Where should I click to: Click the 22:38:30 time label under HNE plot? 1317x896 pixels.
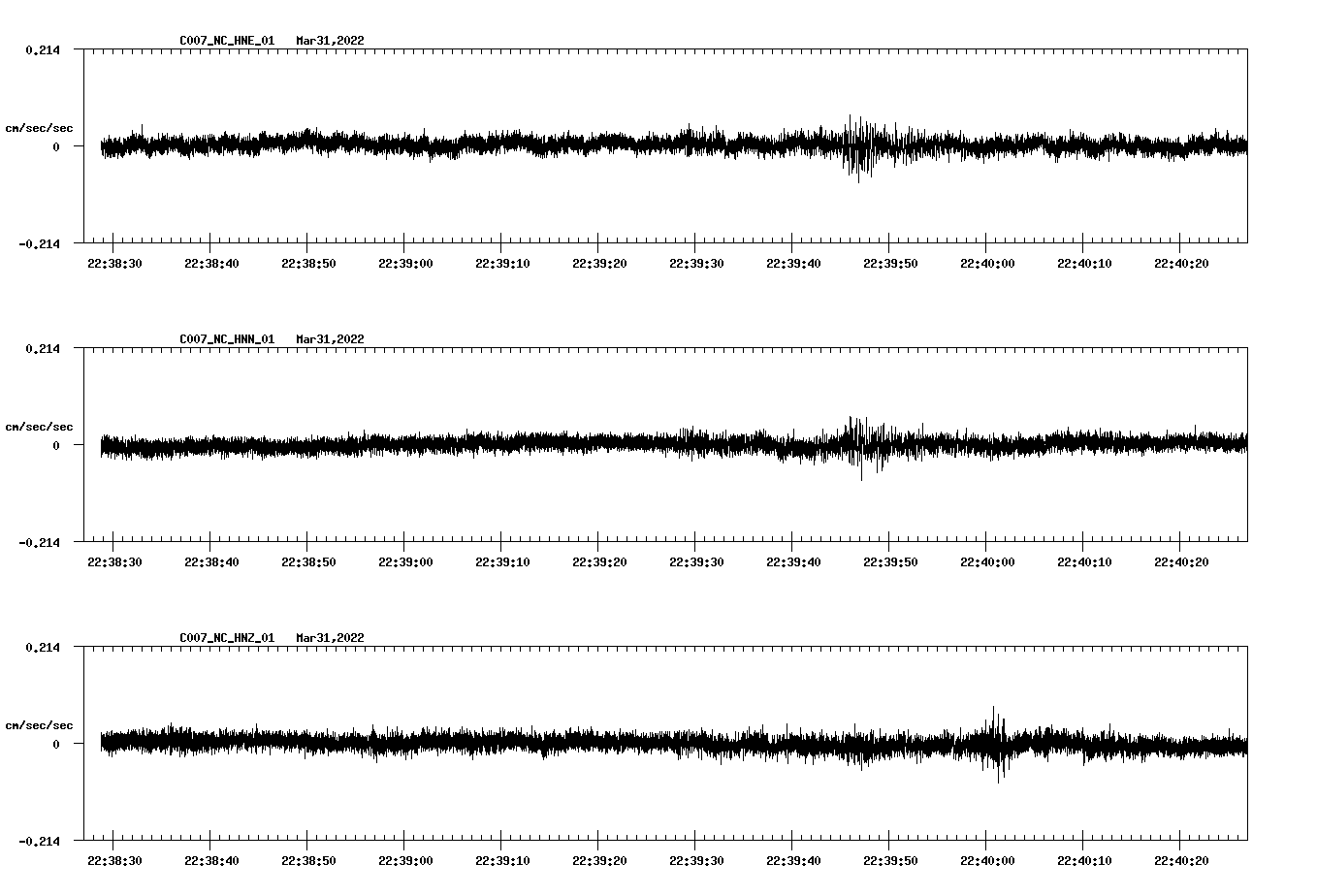[x=114, y=264]
